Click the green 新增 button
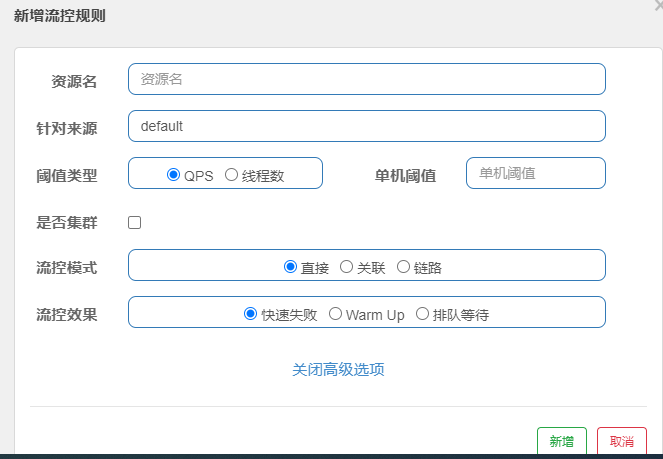This screenshot has width=663, height=459. point(562,441)
